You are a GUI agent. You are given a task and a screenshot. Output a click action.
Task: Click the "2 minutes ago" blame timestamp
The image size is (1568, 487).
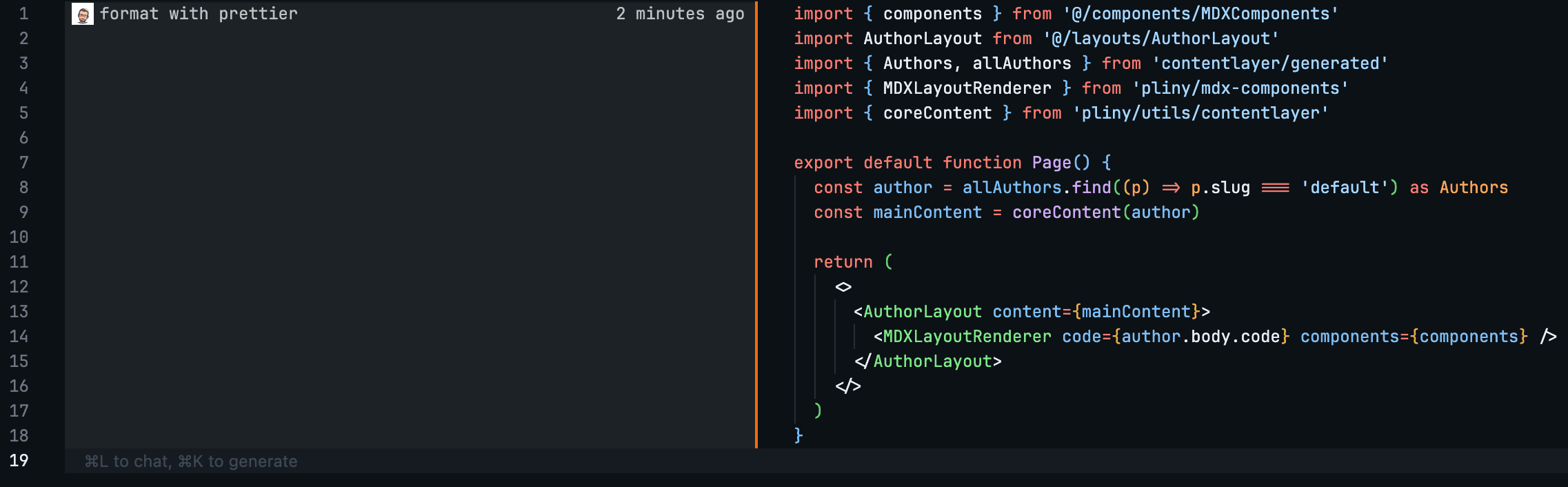coord(679,14)
